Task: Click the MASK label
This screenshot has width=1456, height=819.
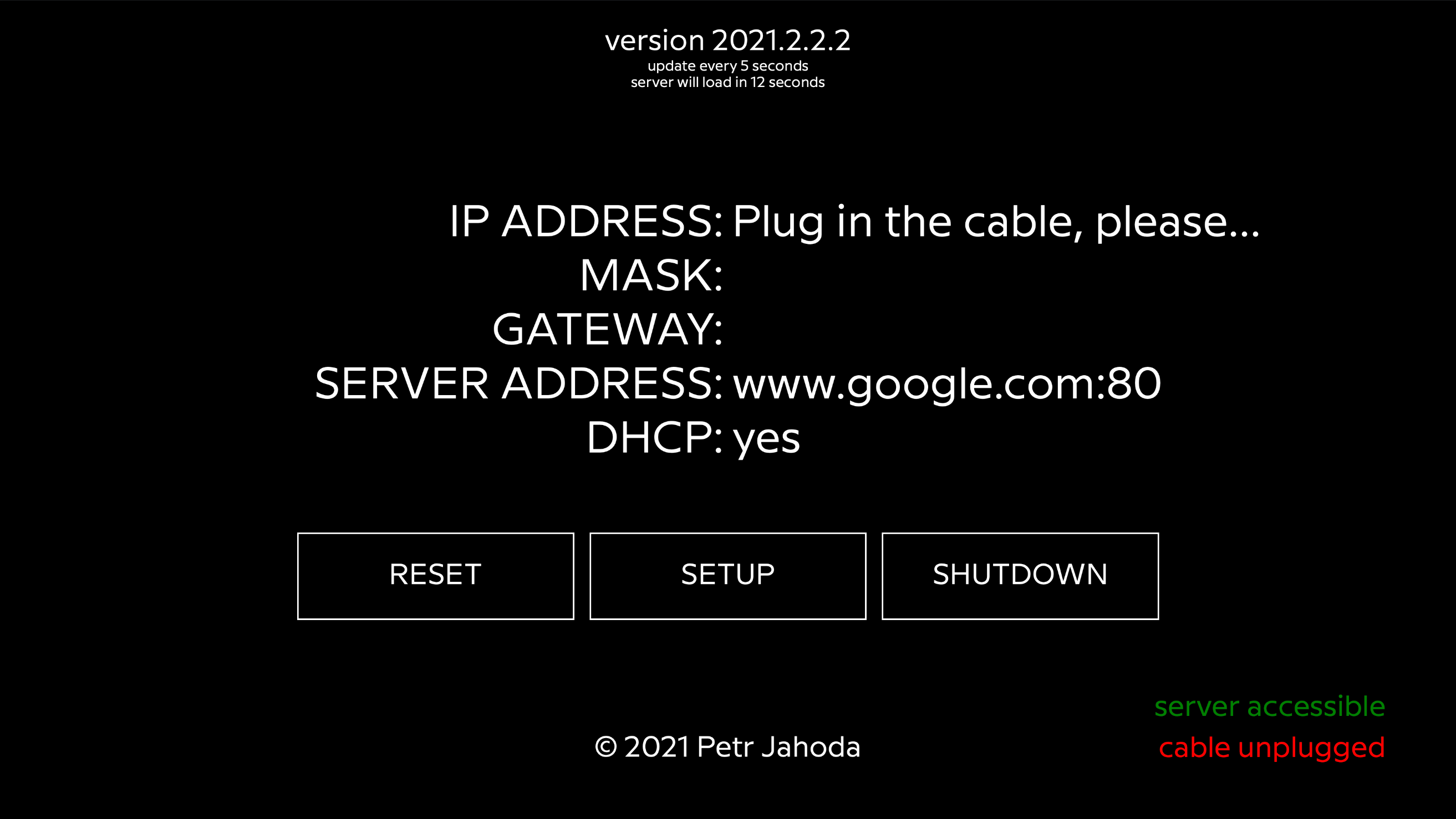Action: tap(651, 275)
